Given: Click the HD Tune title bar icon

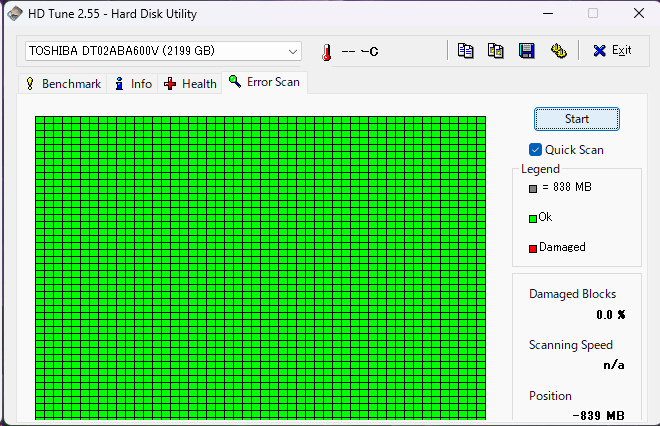Looking at the screenshot, I should [15, 13].
